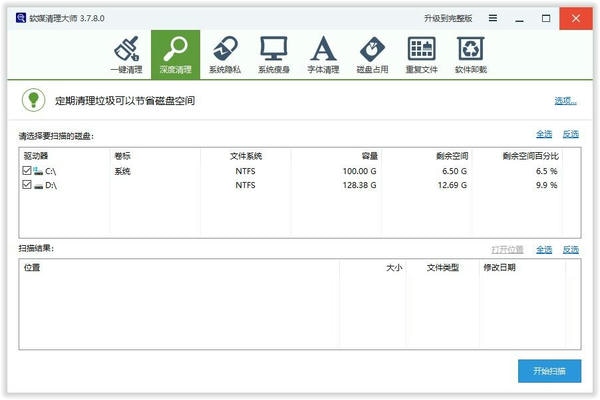Click NTFS in the D:\ row
The image size is (600, 400).
(245, 185)
